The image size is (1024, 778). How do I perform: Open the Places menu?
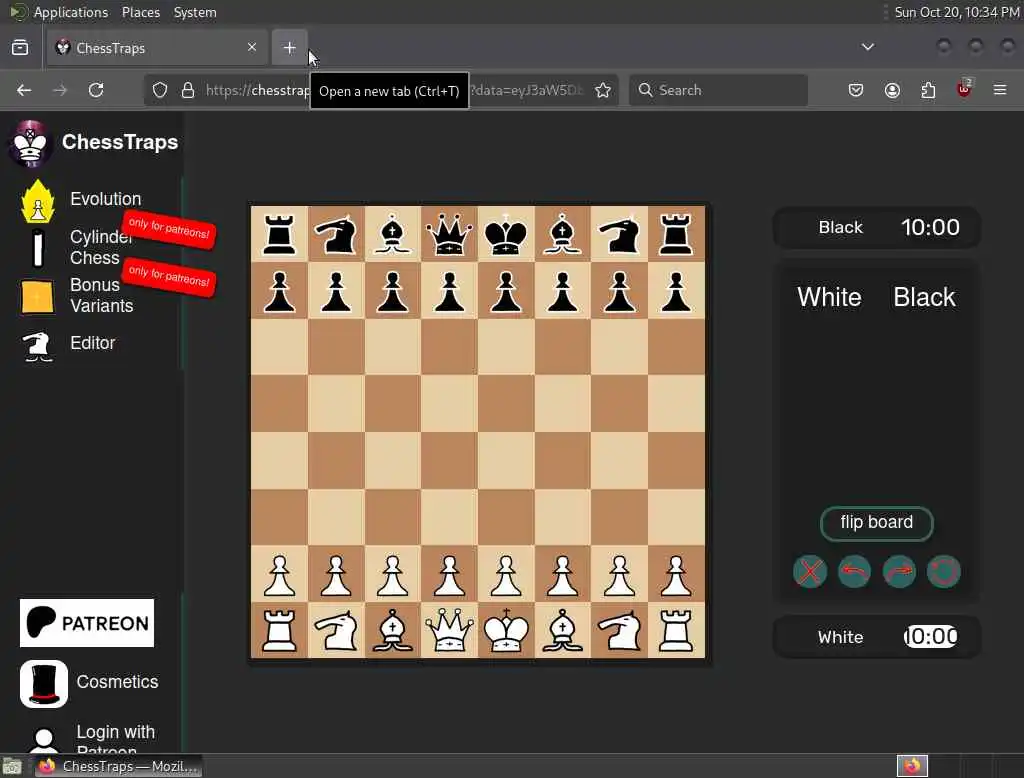(140, 12)
